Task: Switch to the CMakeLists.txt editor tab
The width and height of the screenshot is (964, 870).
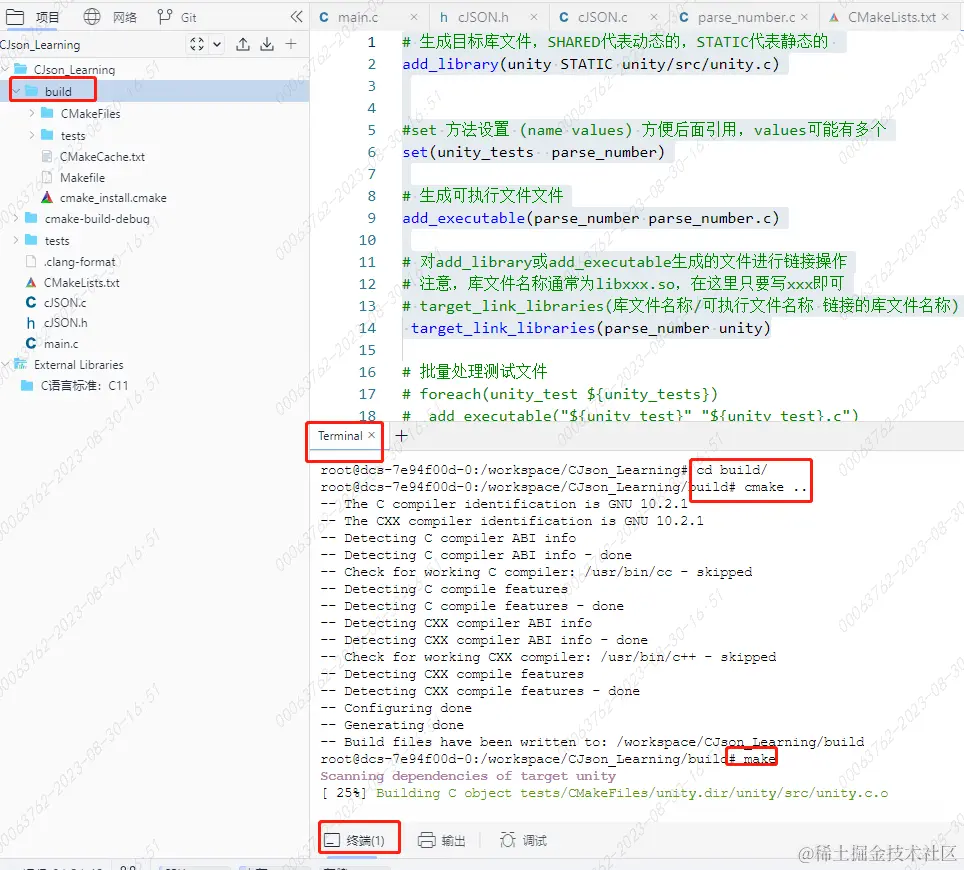Action: pos(891,17)
